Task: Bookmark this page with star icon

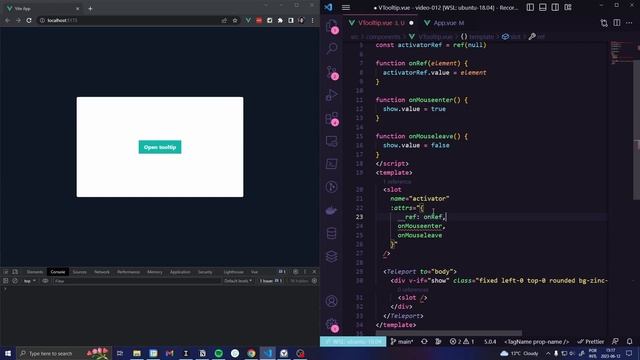Action: click(x=235, y=20)
